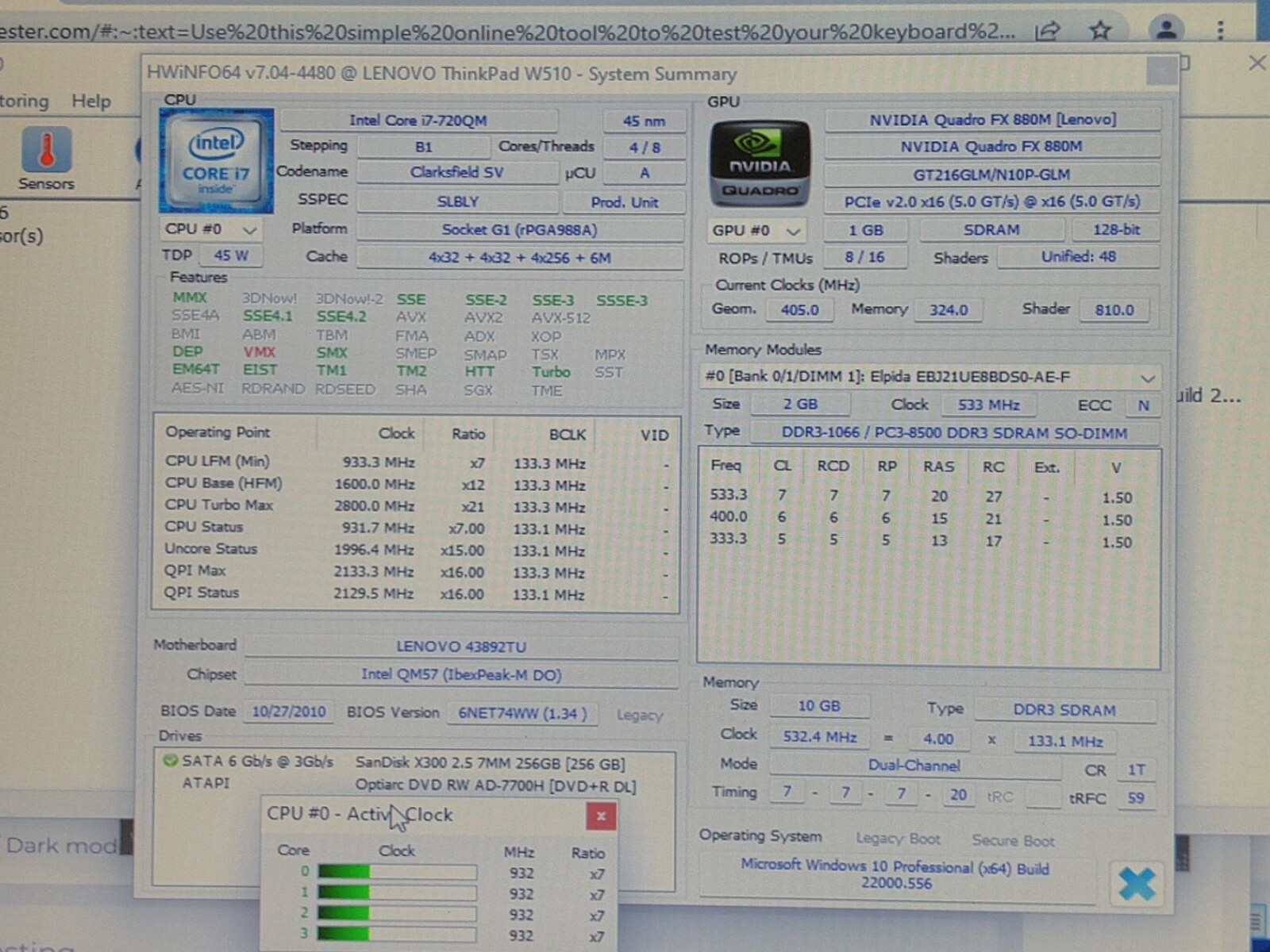1270x952 pixels.
Task: Click the Windows 10 Professional build field
Action: point(895,875)
